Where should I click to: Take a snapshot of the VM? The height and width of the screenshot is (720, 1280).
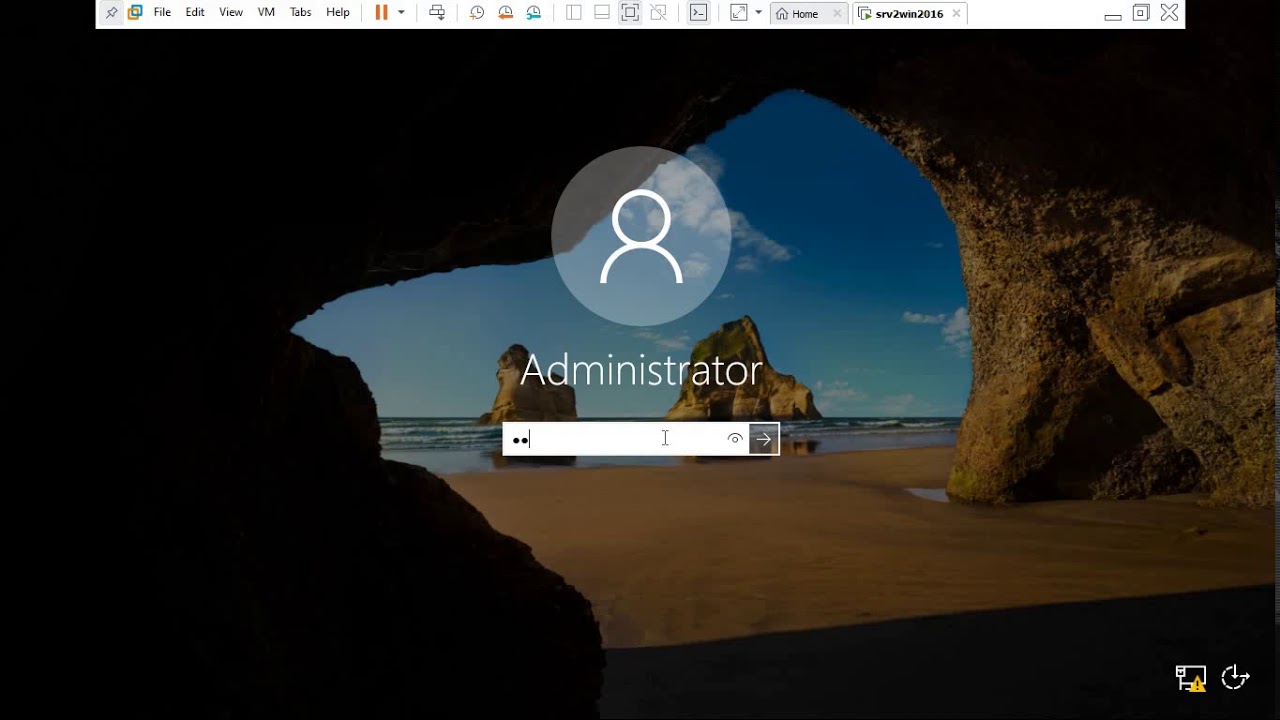point(477,13)
